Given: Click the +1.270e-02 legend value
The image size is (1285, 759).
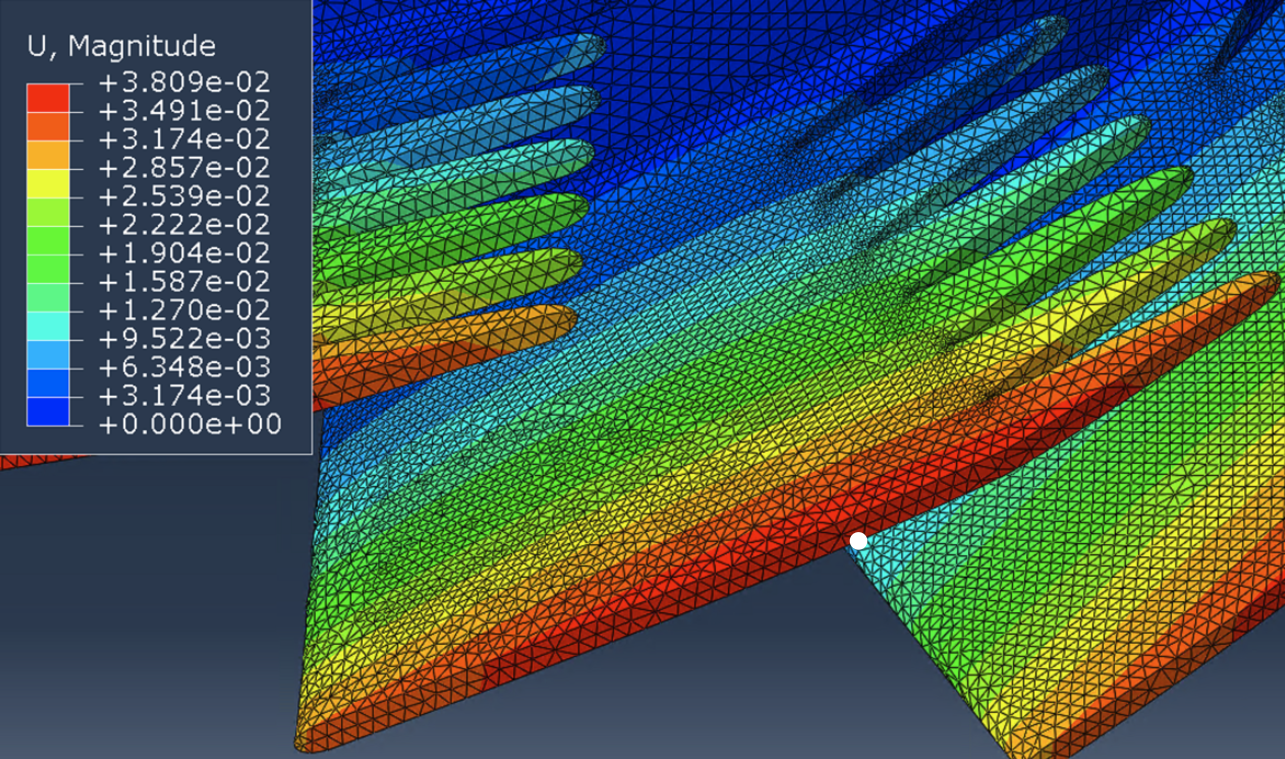Looking at the screenshot, I should tap(184, 310).
